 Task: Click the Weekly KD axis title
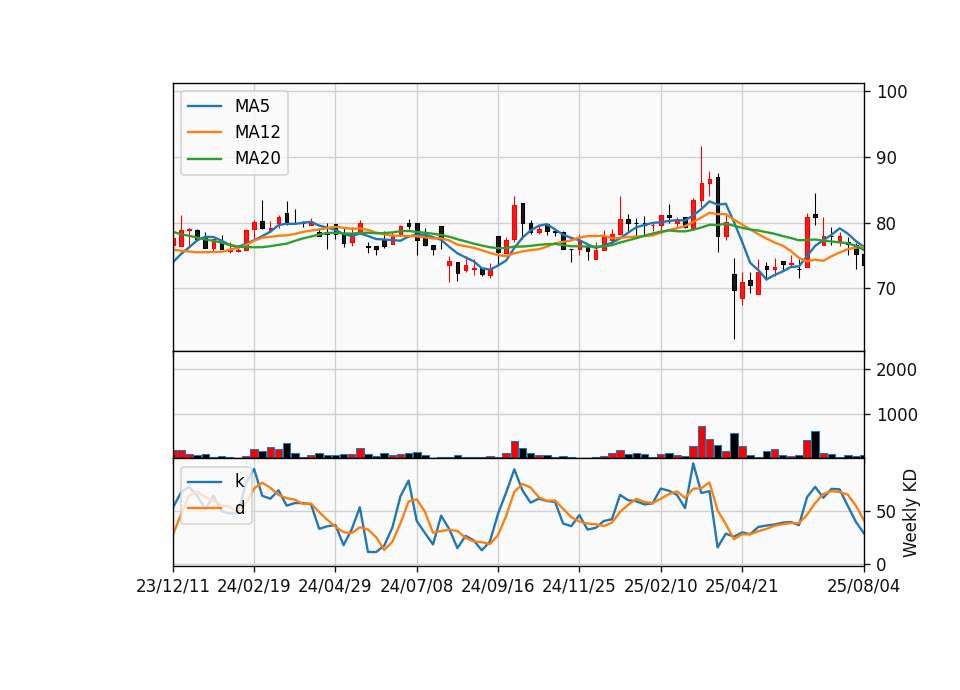pyautogui.click(x=910, y=513)
